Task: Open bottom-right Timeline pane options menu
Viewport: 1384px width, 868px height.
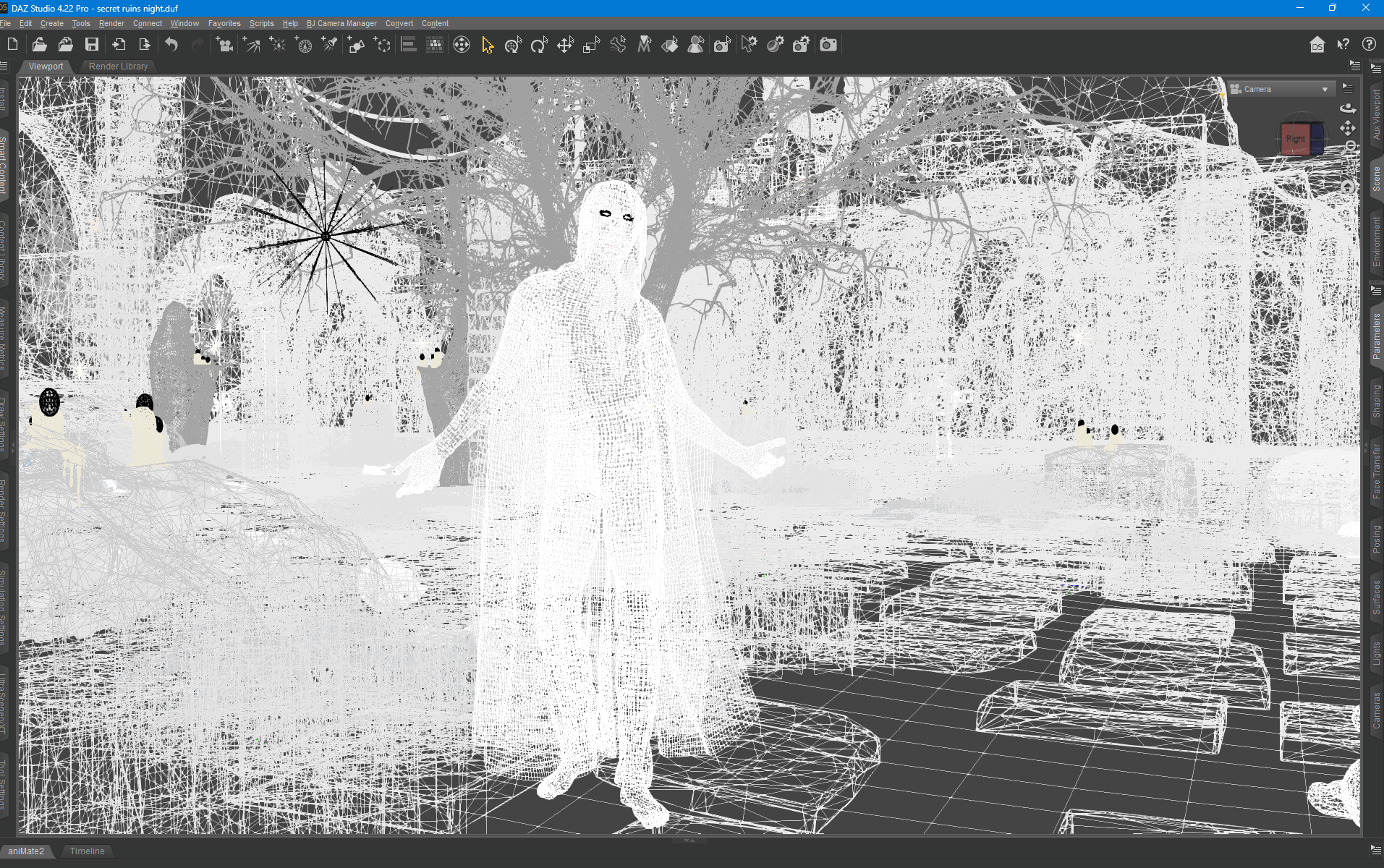Action: tap(1375, 850)
